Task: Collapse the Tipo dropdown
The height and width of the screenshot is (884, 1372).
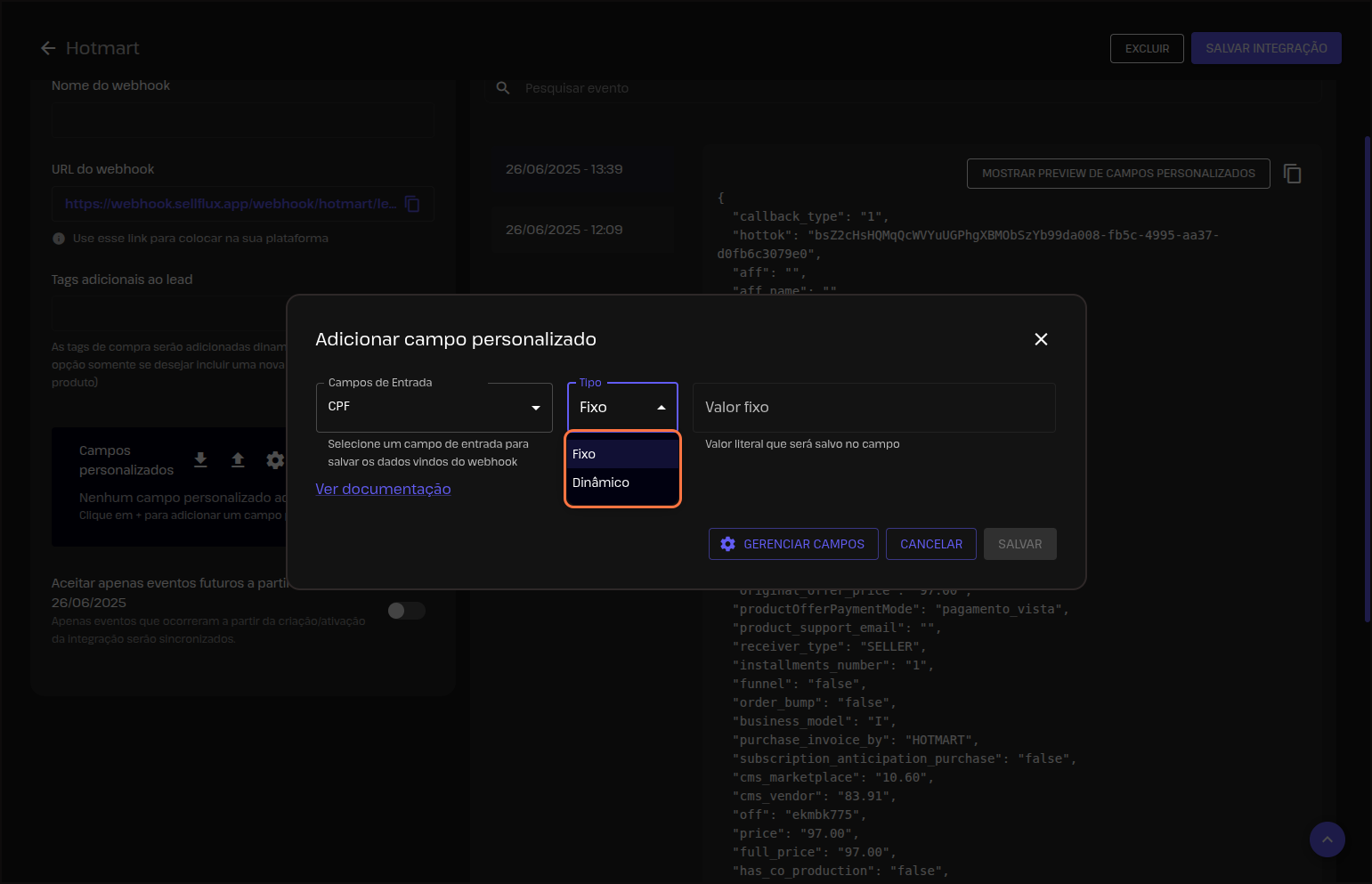Action: point(661,408)
